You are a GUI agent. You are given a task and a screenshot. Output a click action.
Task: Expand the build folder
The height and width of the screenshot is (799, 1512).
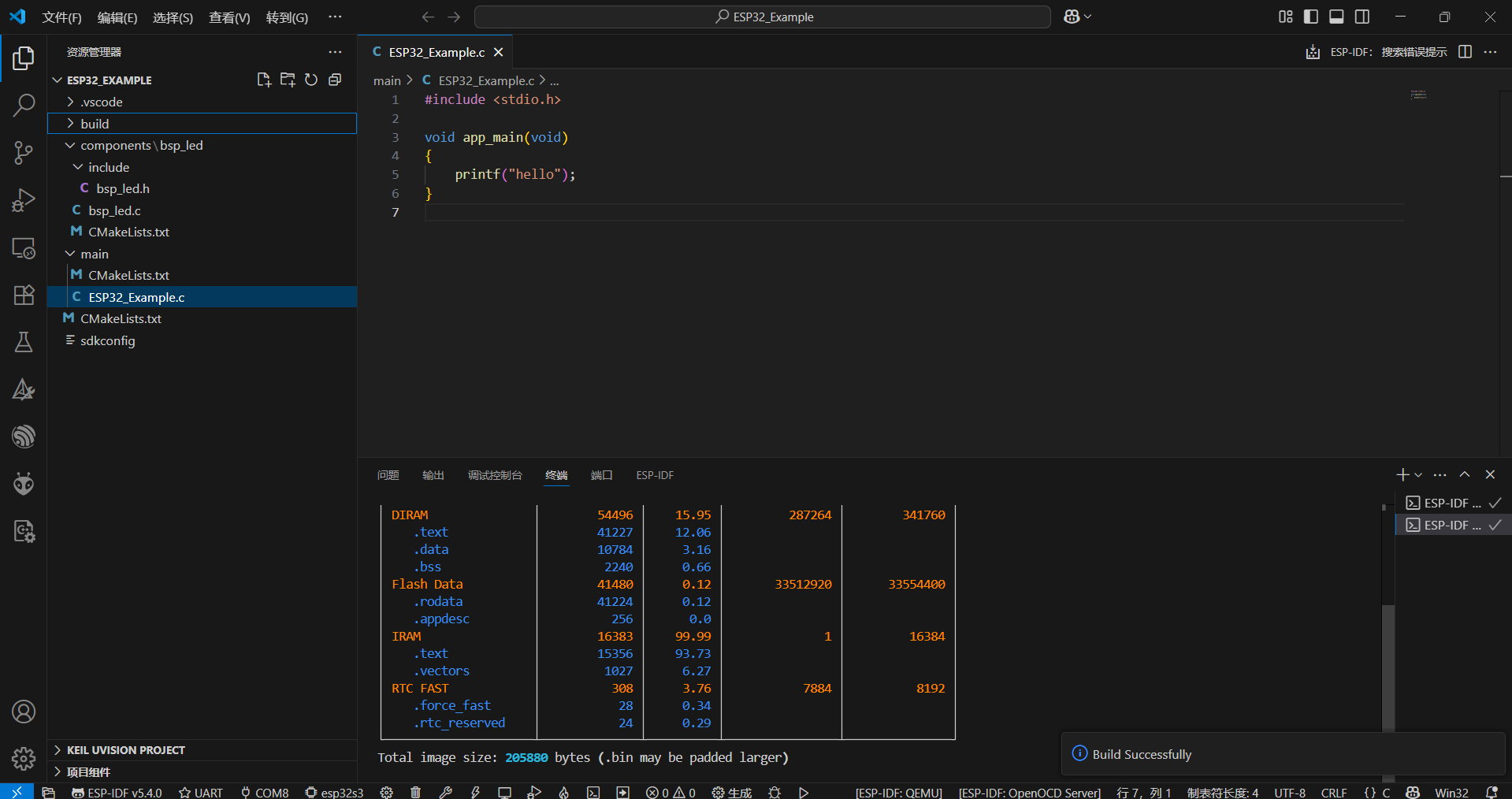[202, 124]
